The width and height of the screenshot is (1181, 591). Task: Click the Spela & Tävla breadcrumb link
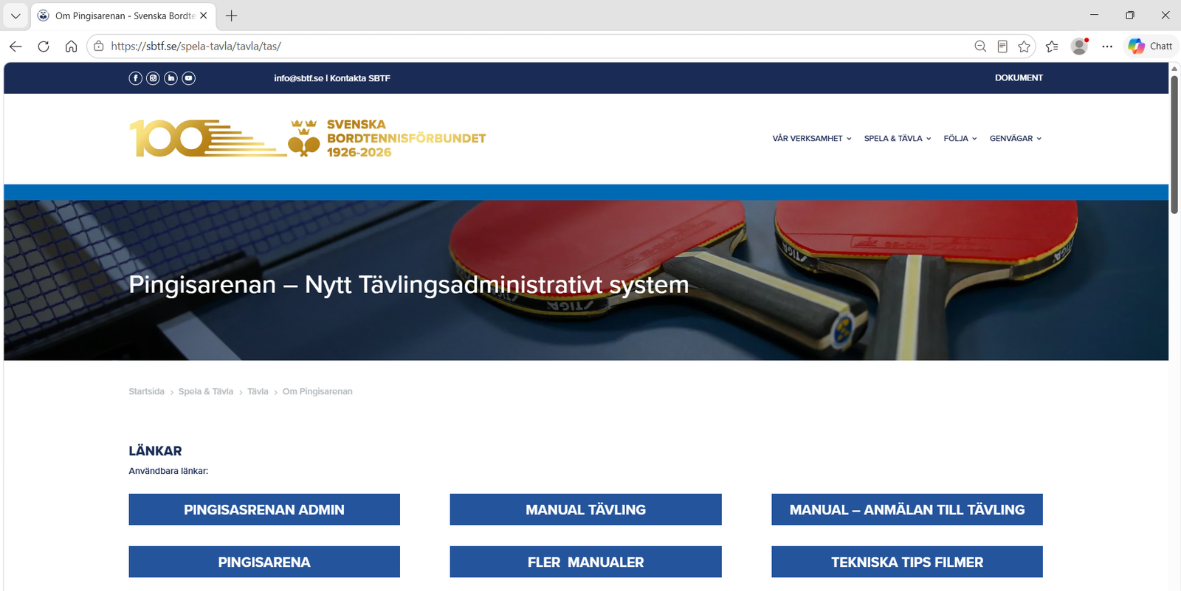206,391
